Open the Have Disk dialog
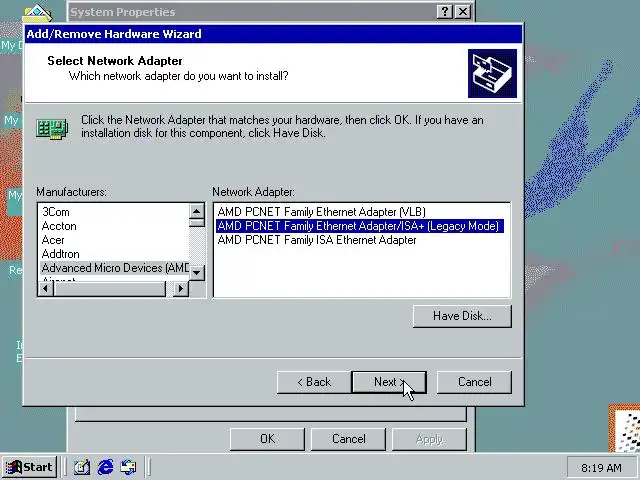The image size is (640, 480). [x=462, y=316]
